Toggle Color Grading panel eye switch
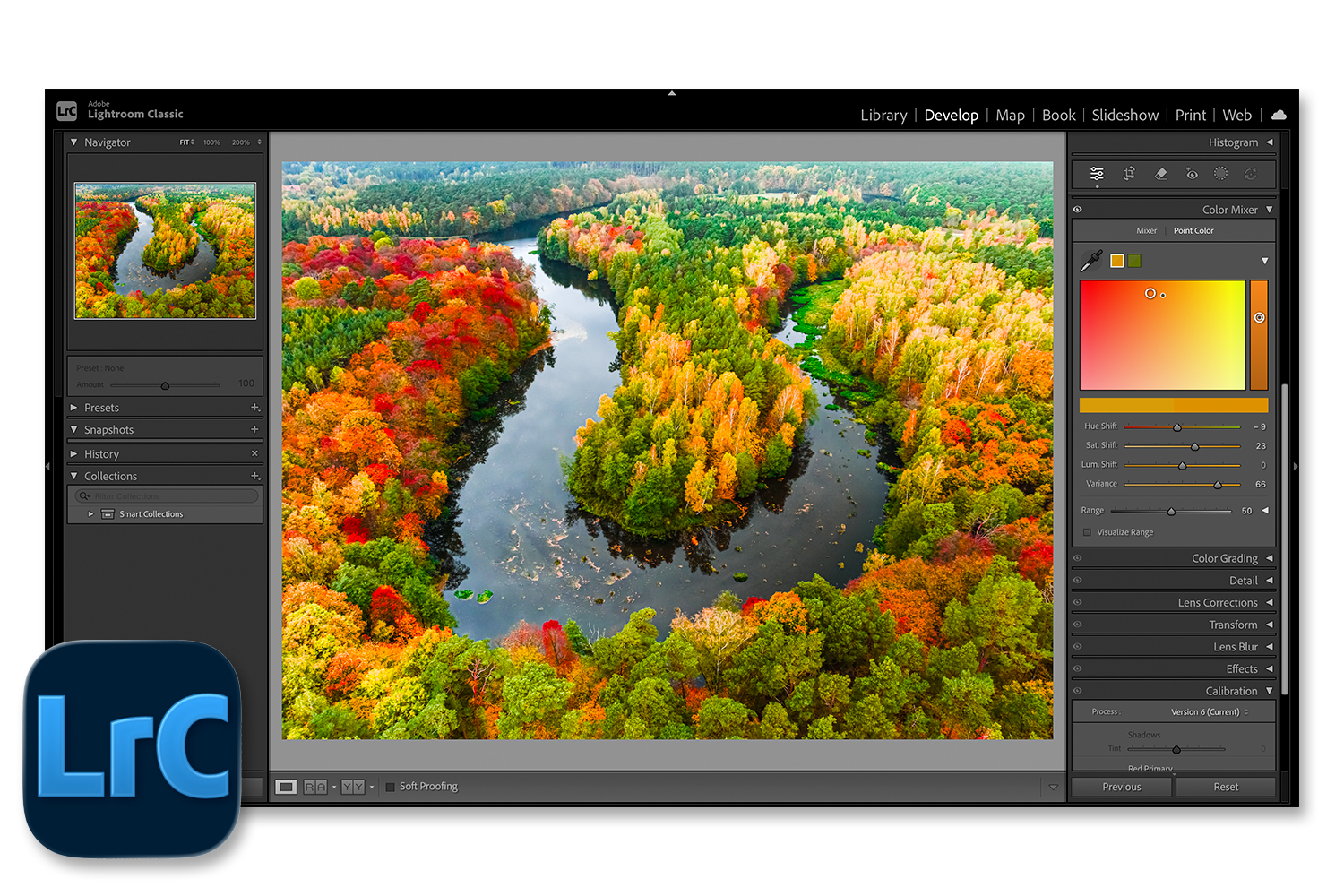The image size is (1344, 896). [1078, 558]
